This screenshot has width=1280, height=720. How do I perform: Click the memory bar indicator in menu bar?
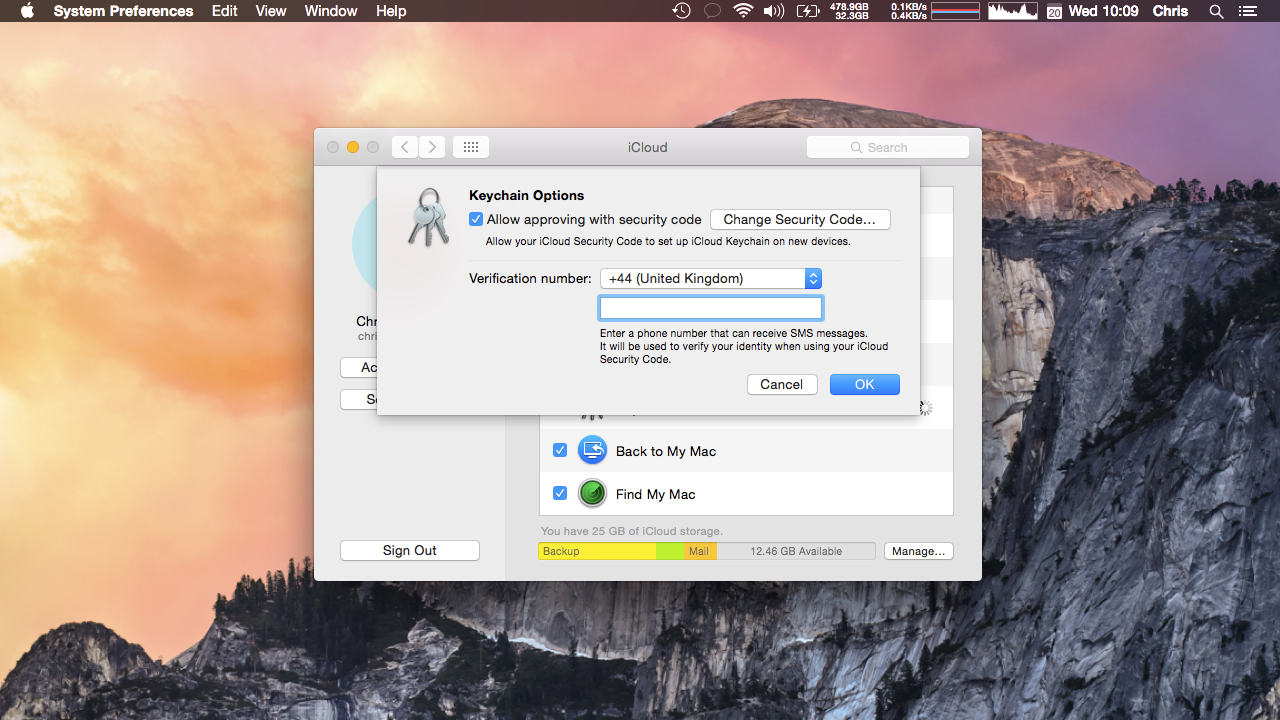point(955,11)
